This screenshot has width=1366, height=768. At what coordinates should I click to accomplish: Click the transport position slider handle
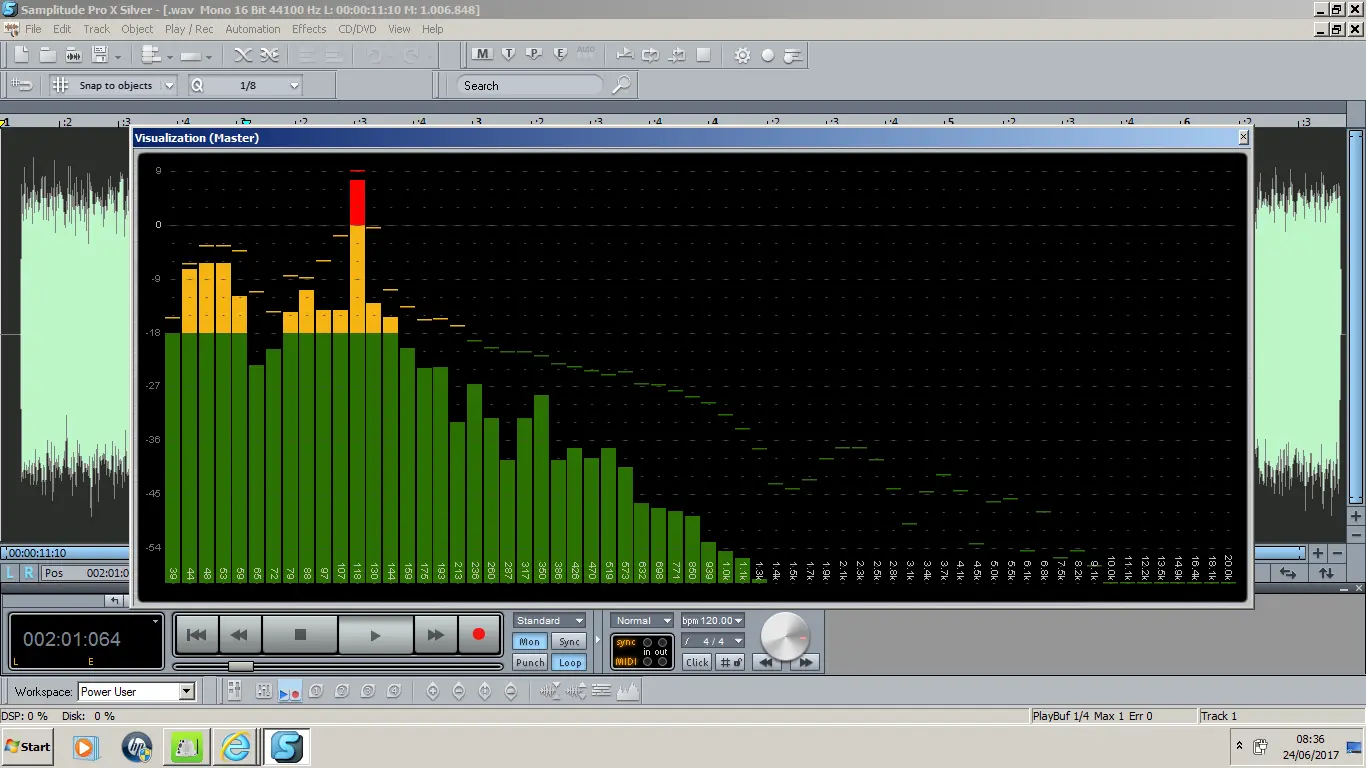[241, 666]
